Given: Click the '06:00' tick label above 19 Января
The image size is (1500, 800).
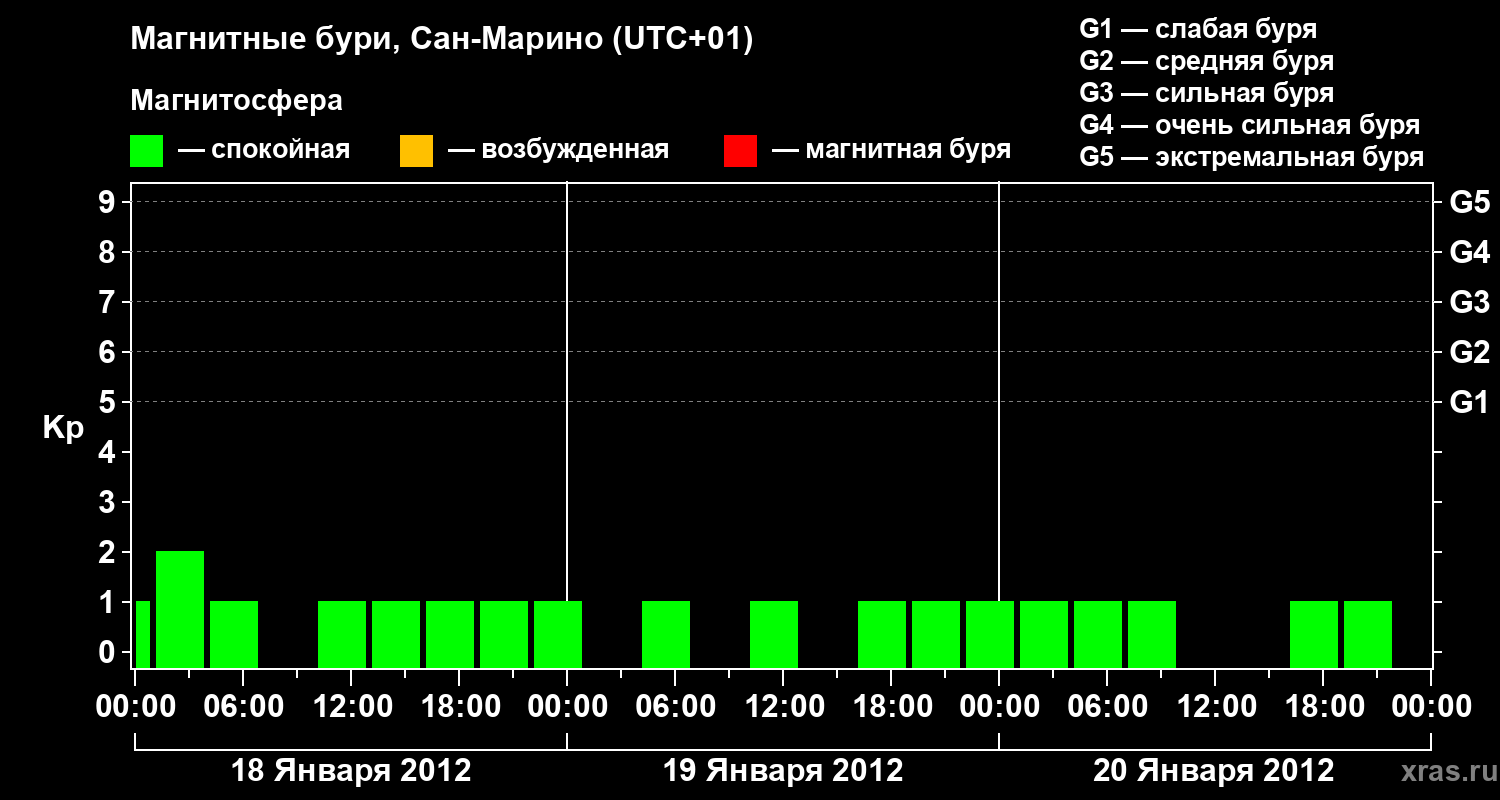Looking at the screenshot, I should tap(675, 707).
